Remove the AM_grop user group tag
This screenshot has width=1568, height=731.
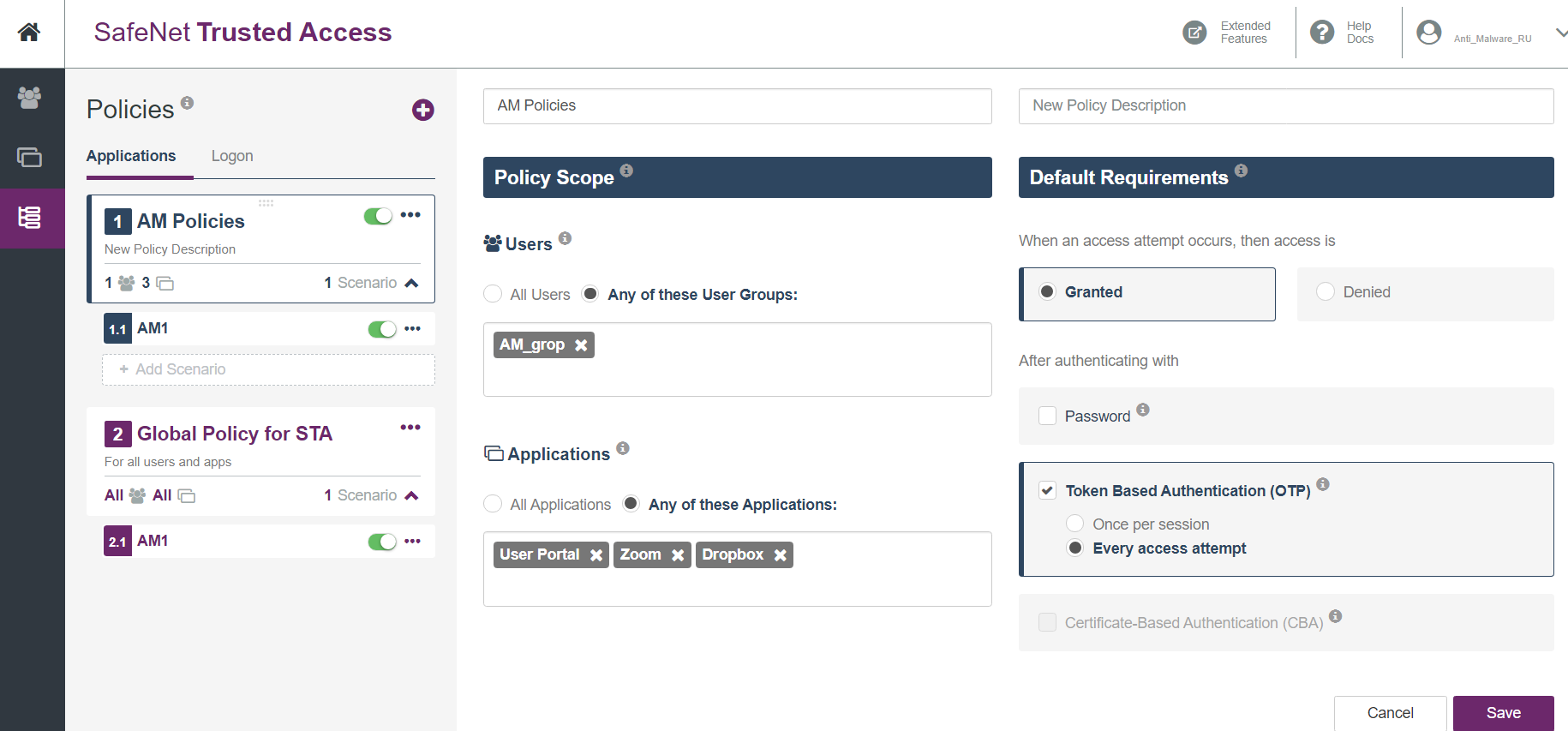pyautogui.click(x=581, y=345)
